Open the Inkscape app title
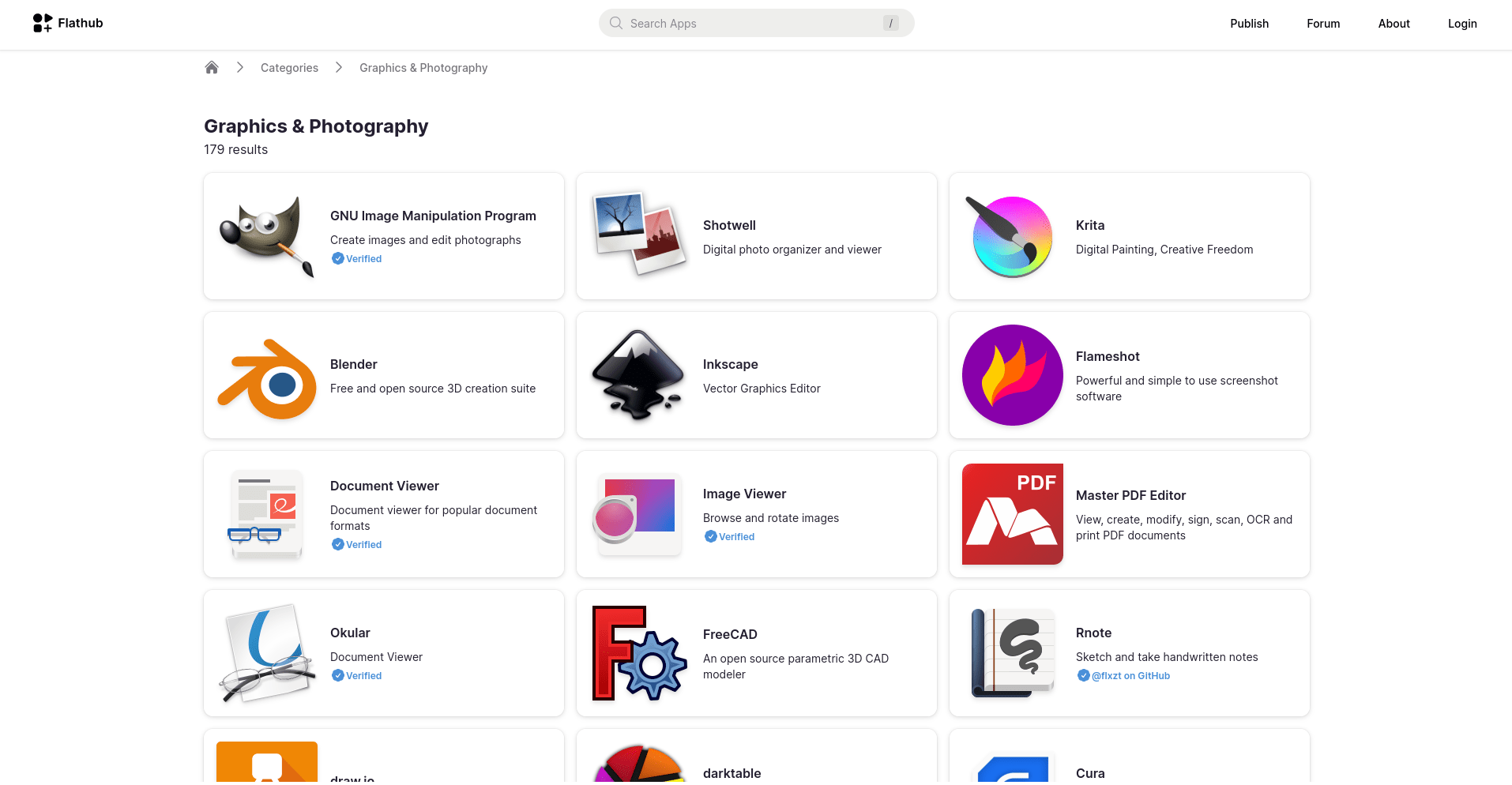This screenshot has width=1512, height=785. point(731,364)
